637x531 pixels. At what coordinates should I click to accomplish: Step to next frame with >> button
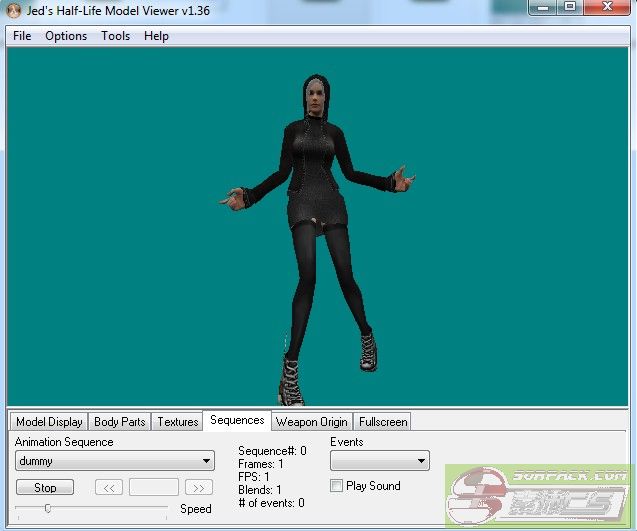pos(199,488)
